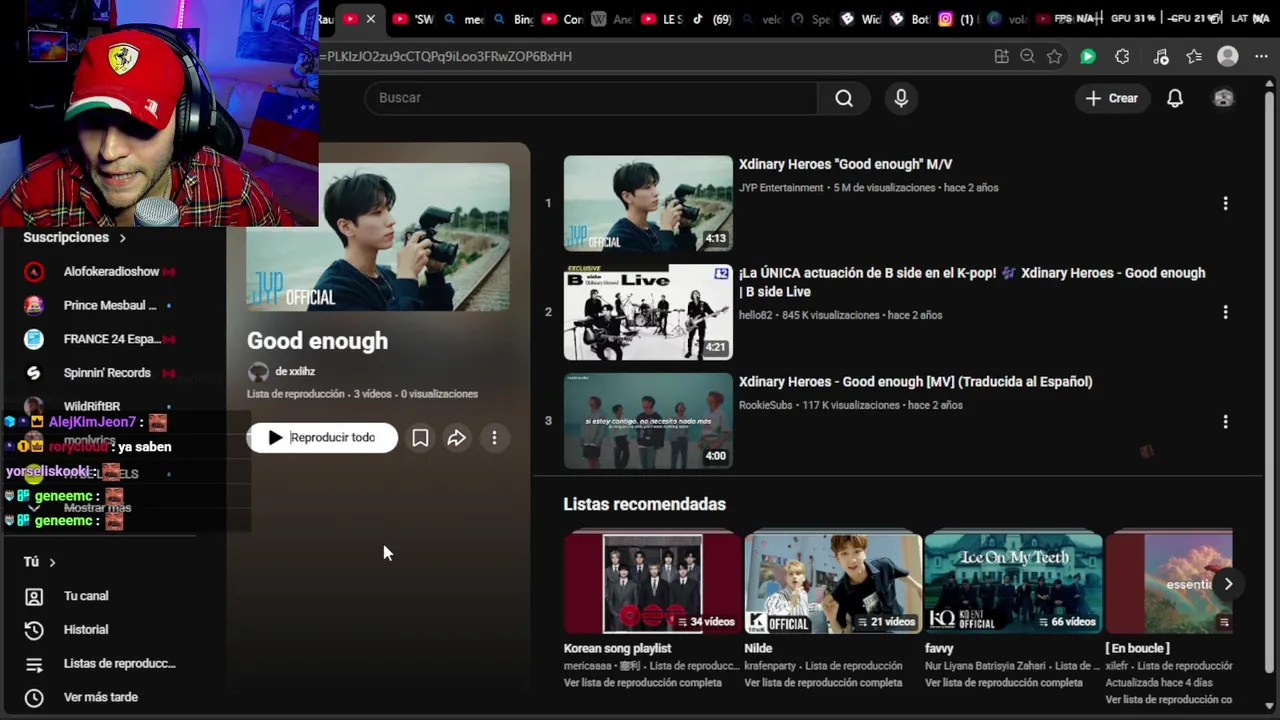Open browser settings three-dot menu
The image size is (1280, 720).
point(1261,57)
